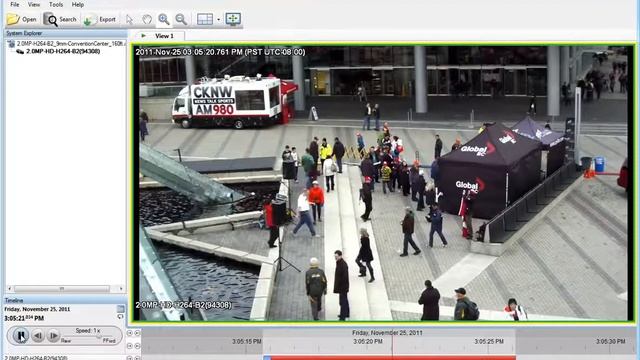This screenshot has width=640, height=360.
Task: Click the server icon beside the ConventionCenter node
Action: [11, 44]
